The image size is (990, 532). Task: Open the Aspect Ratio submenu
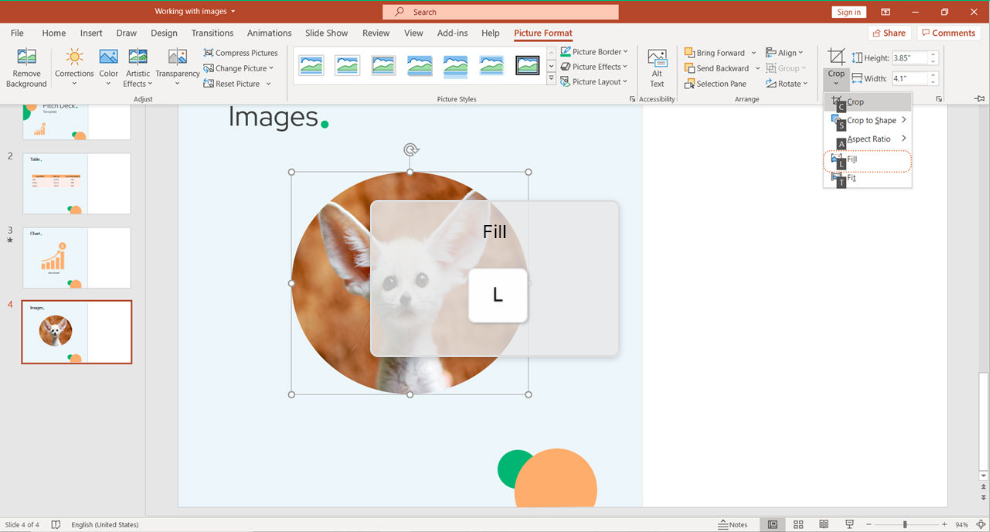coord(868,139)
